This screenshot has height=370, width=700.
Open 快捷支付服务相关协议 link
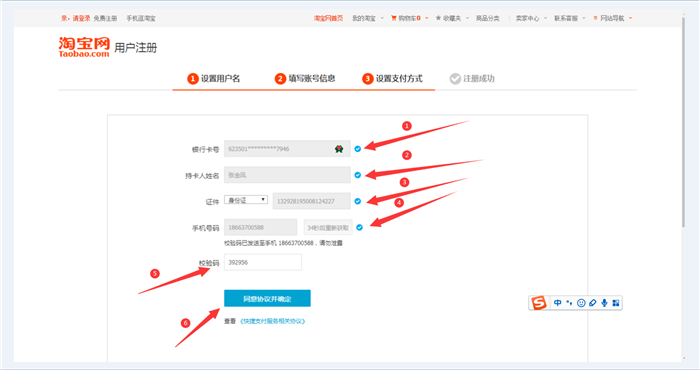(x=272, y=321)
